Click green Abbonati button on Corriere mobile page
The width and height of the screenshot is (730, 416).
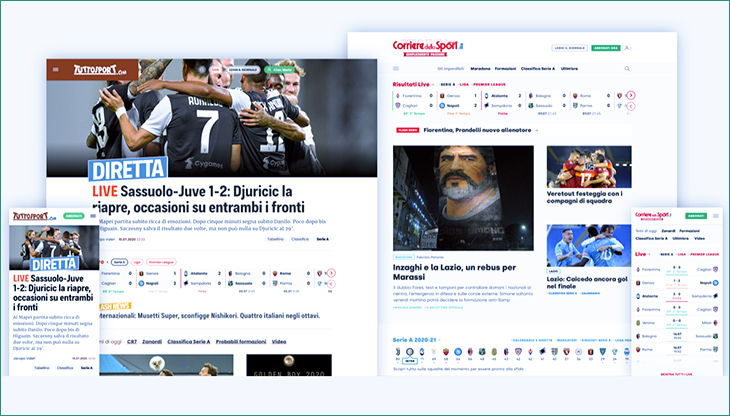pyautogui.click(x=696, y=215)
